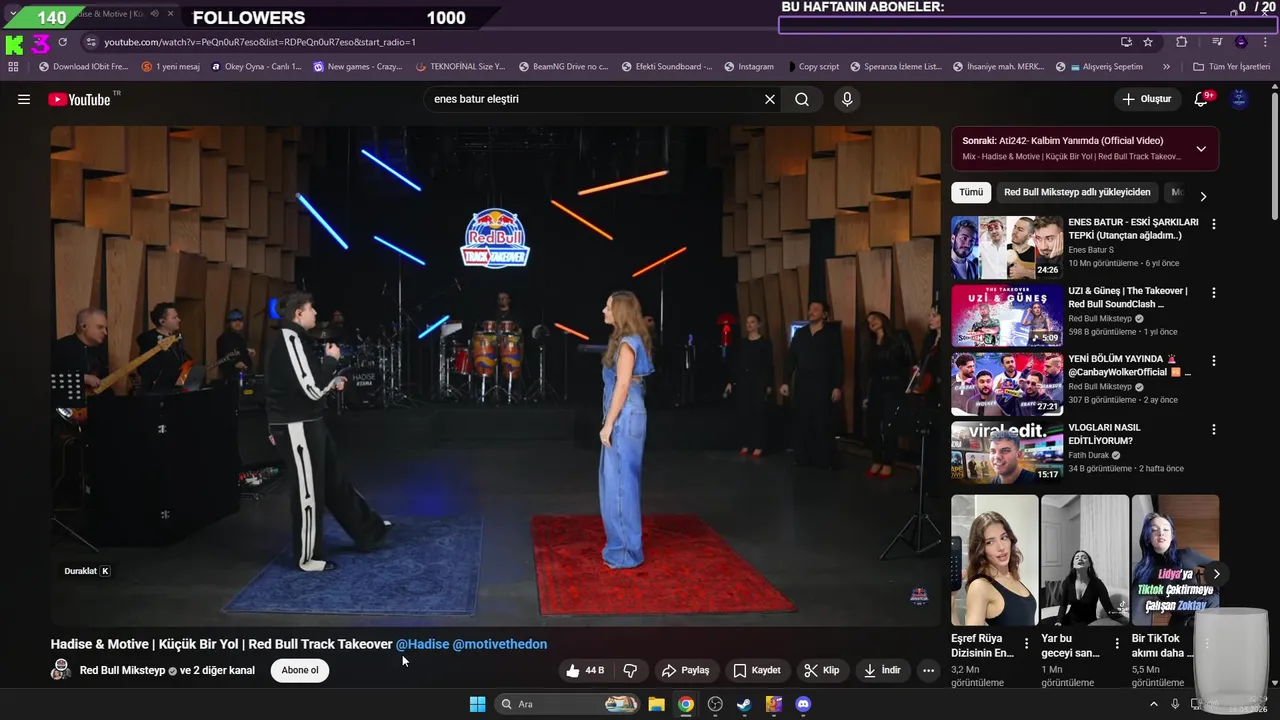The width and height of the screenshot is (1280, 720).
Task: Open the browser apps grid icon
Action: [13, 67]
